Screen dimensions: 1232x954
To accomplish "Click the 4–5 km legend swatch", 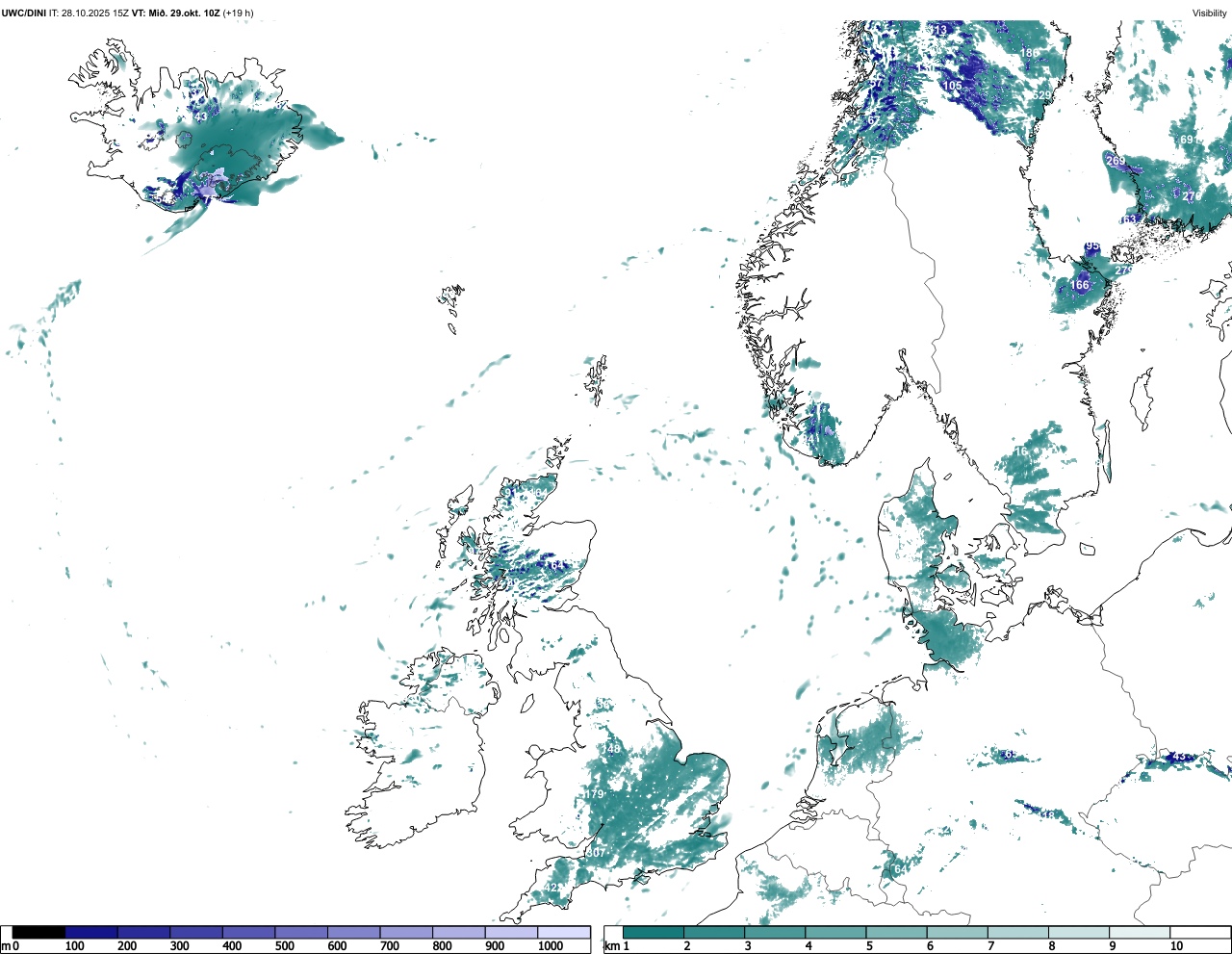I will coord(835,933).
